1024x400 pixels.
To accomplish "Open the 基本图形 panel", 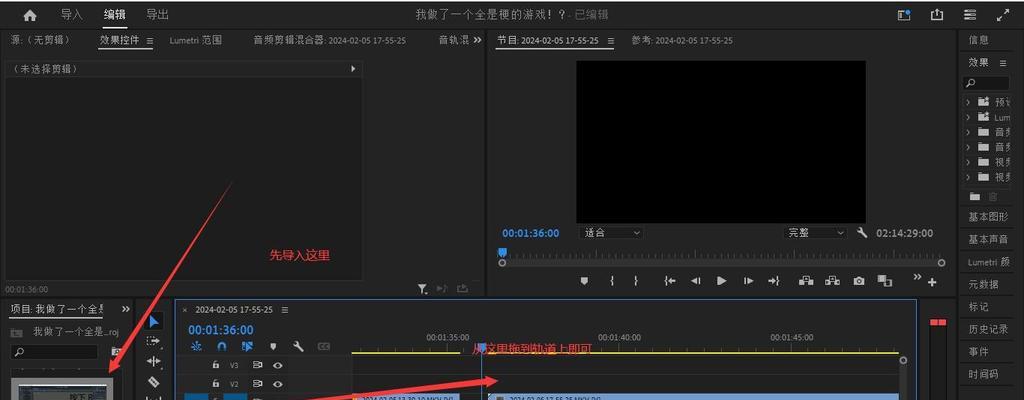I will tap(988, 216).
